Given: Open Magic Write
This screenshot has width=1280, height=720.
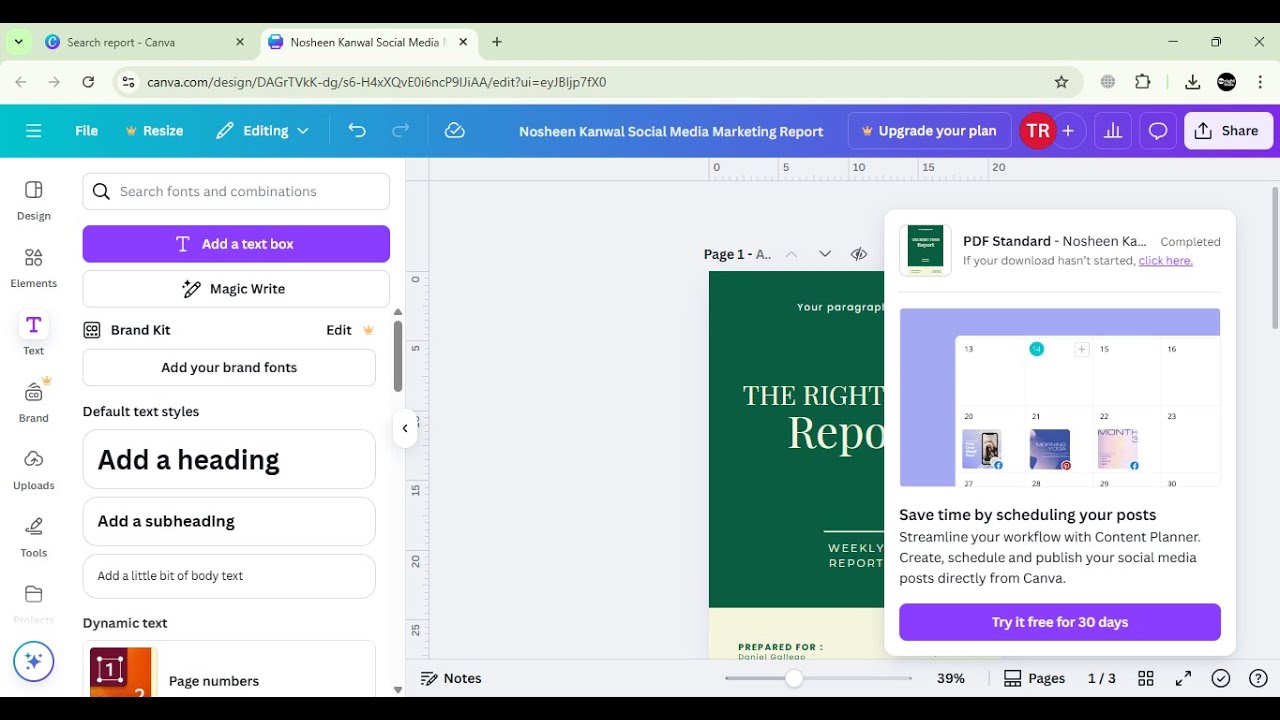Looking at the screenshot, I should (236, 289).
